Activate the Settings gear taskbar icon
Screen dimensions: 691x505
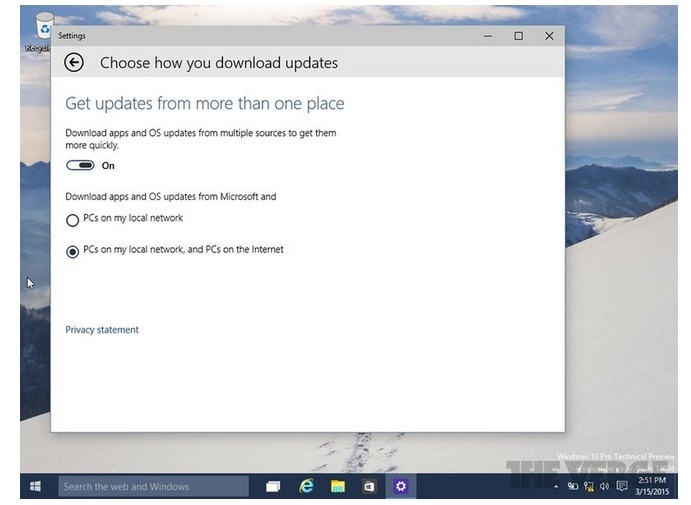[x=401, y=486]
